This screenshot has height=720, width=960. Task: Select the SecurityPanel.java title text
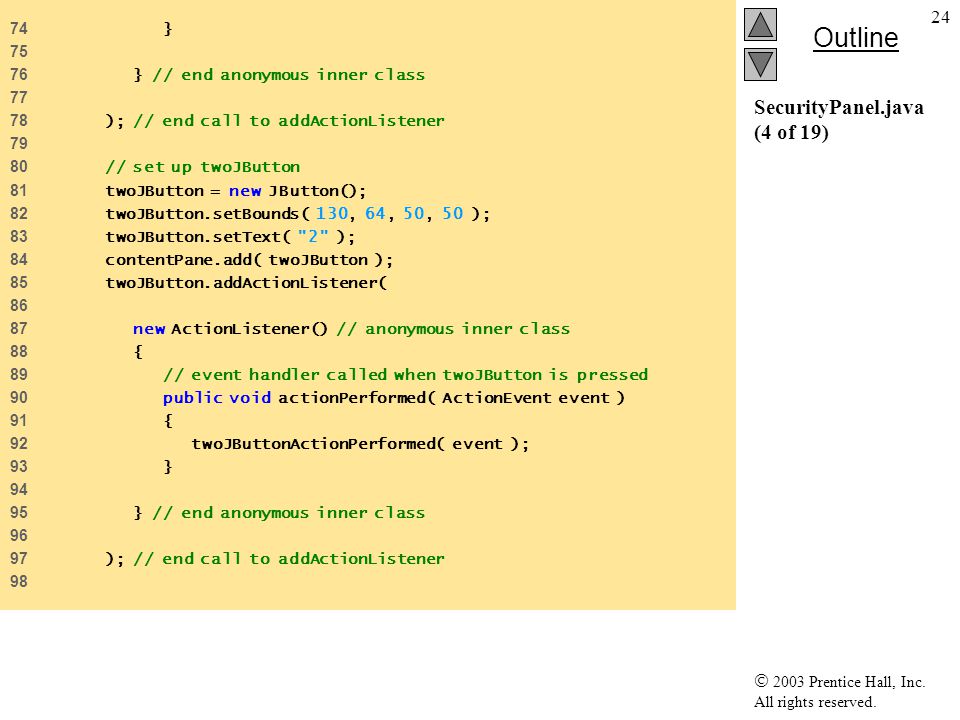point(839,108)
